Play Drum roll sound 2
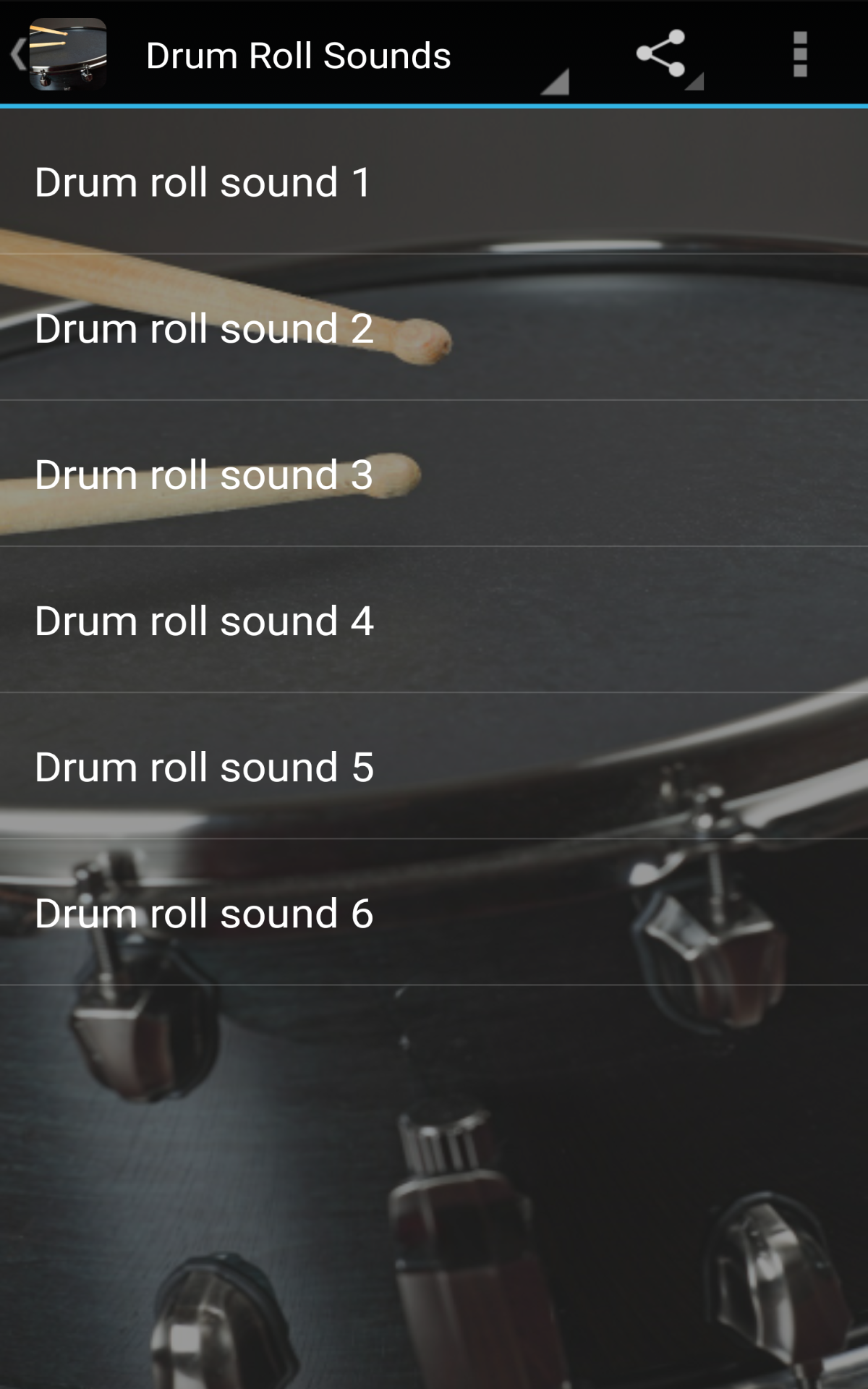Image resolution: width=868 pixels, height=1389 pixels. (434, 328)
